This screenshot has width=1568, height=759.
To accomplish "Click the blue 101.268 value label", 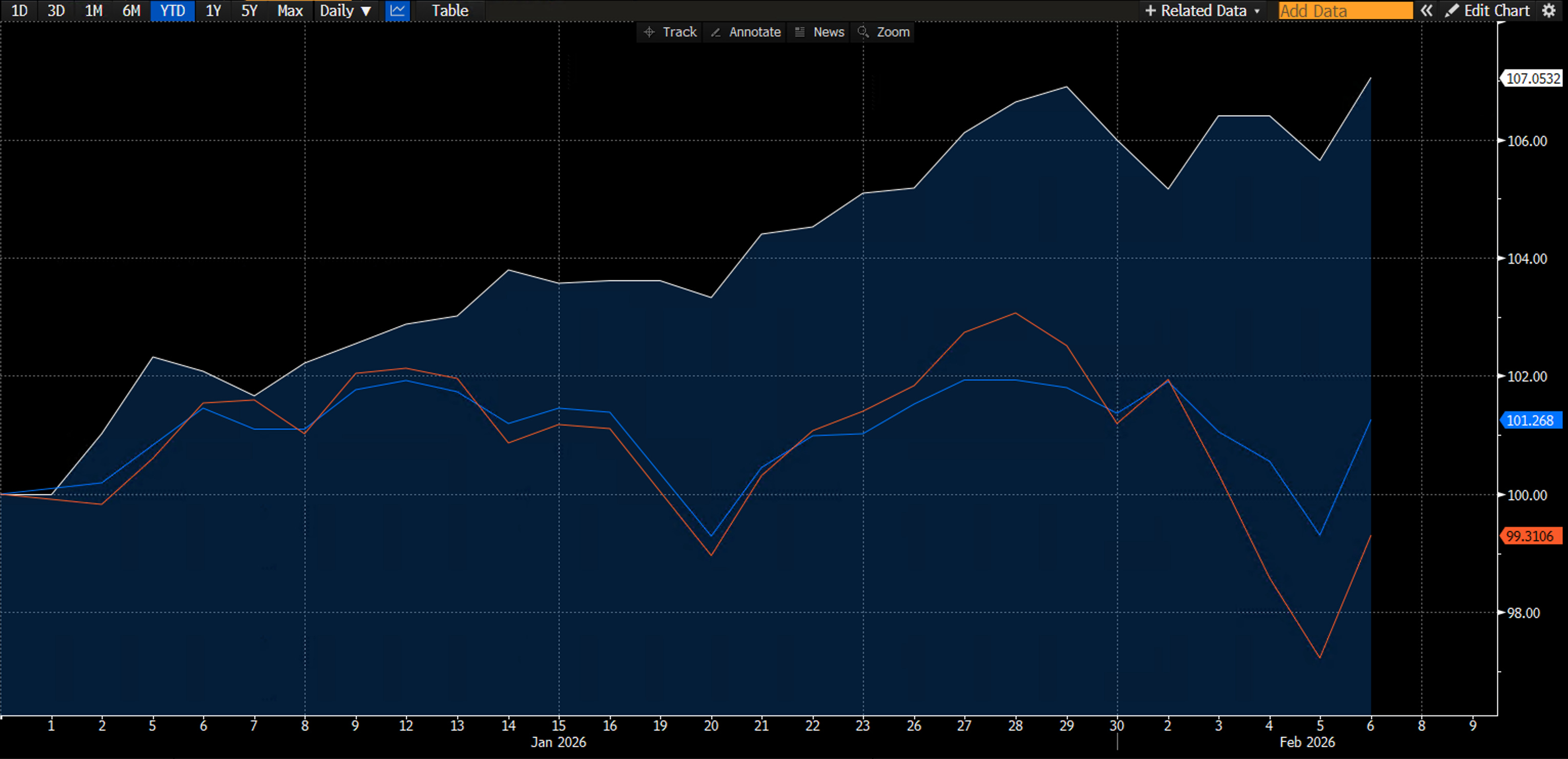I will [1530, 420].
